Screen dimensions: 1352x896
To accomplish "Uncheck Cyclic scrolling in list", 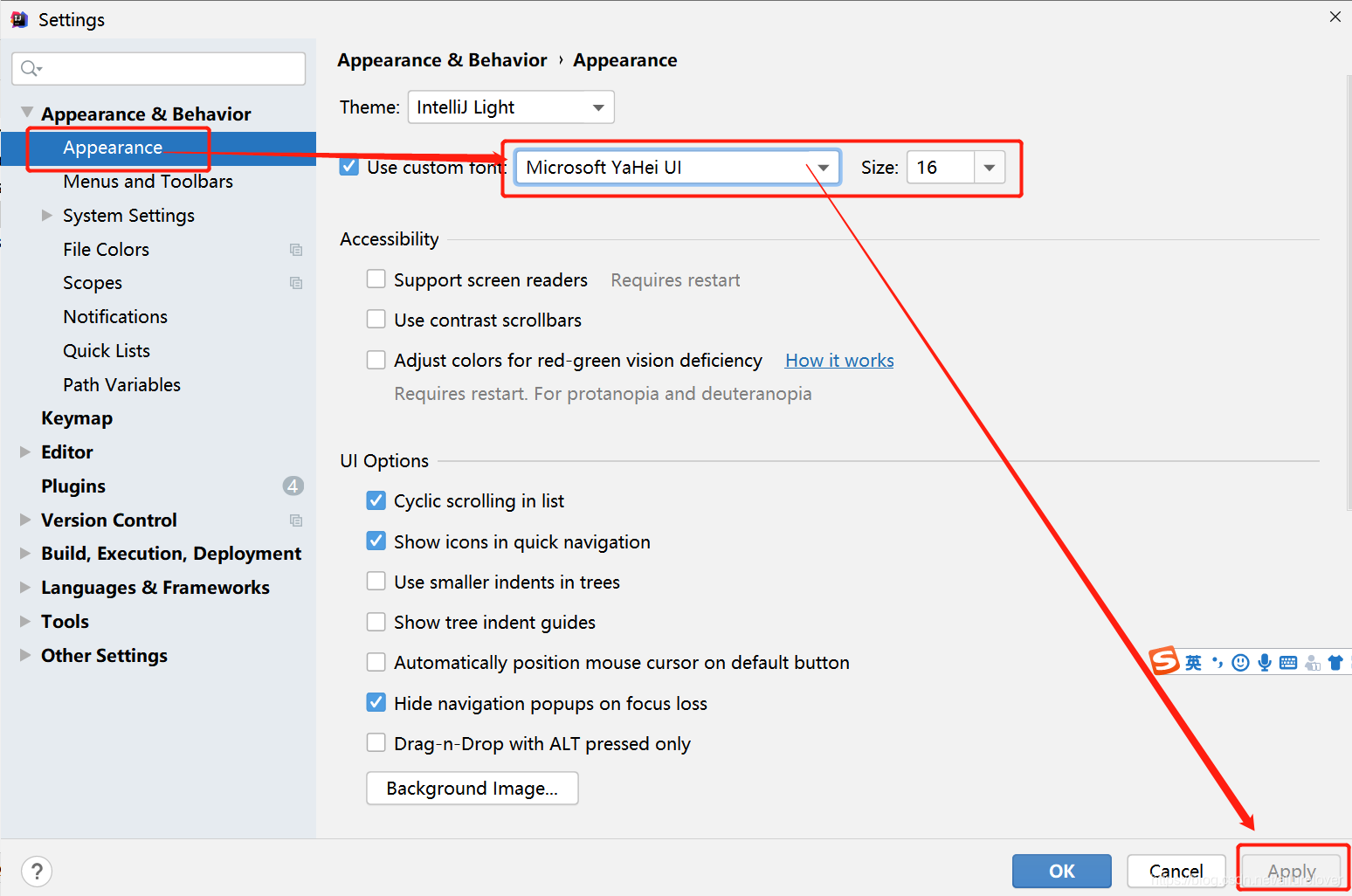I will click(376, 500).
